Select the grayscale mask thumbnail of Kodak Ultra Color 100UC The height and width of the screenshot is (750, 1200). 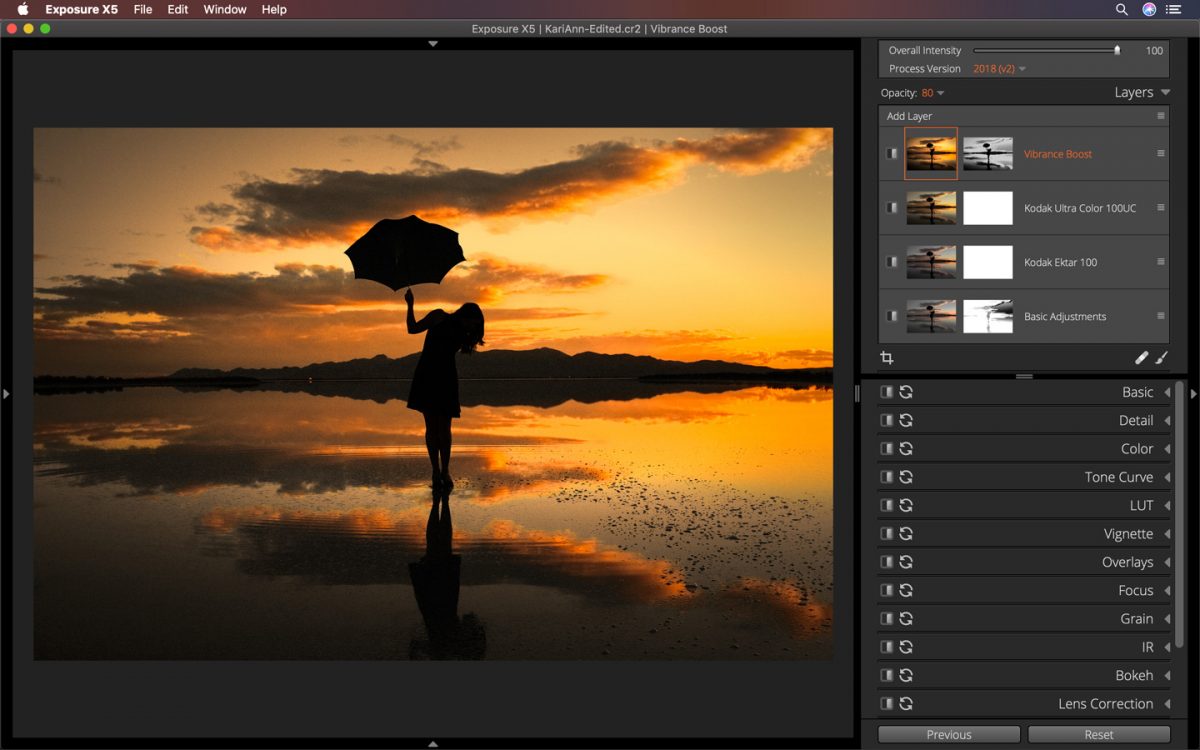coord(988,207)
